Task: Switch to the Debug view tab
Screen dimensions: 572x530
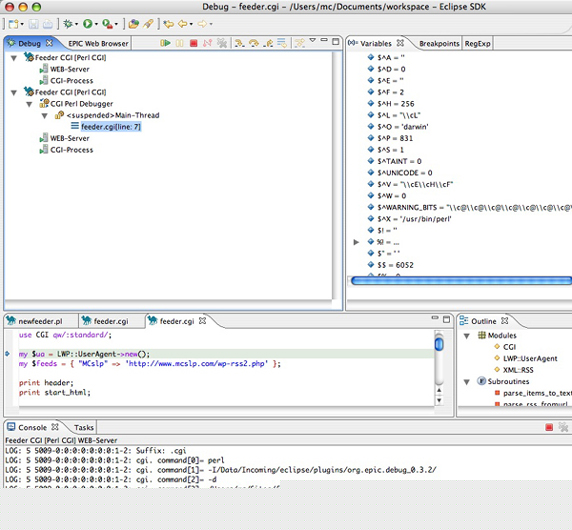Action: [29, 43]
